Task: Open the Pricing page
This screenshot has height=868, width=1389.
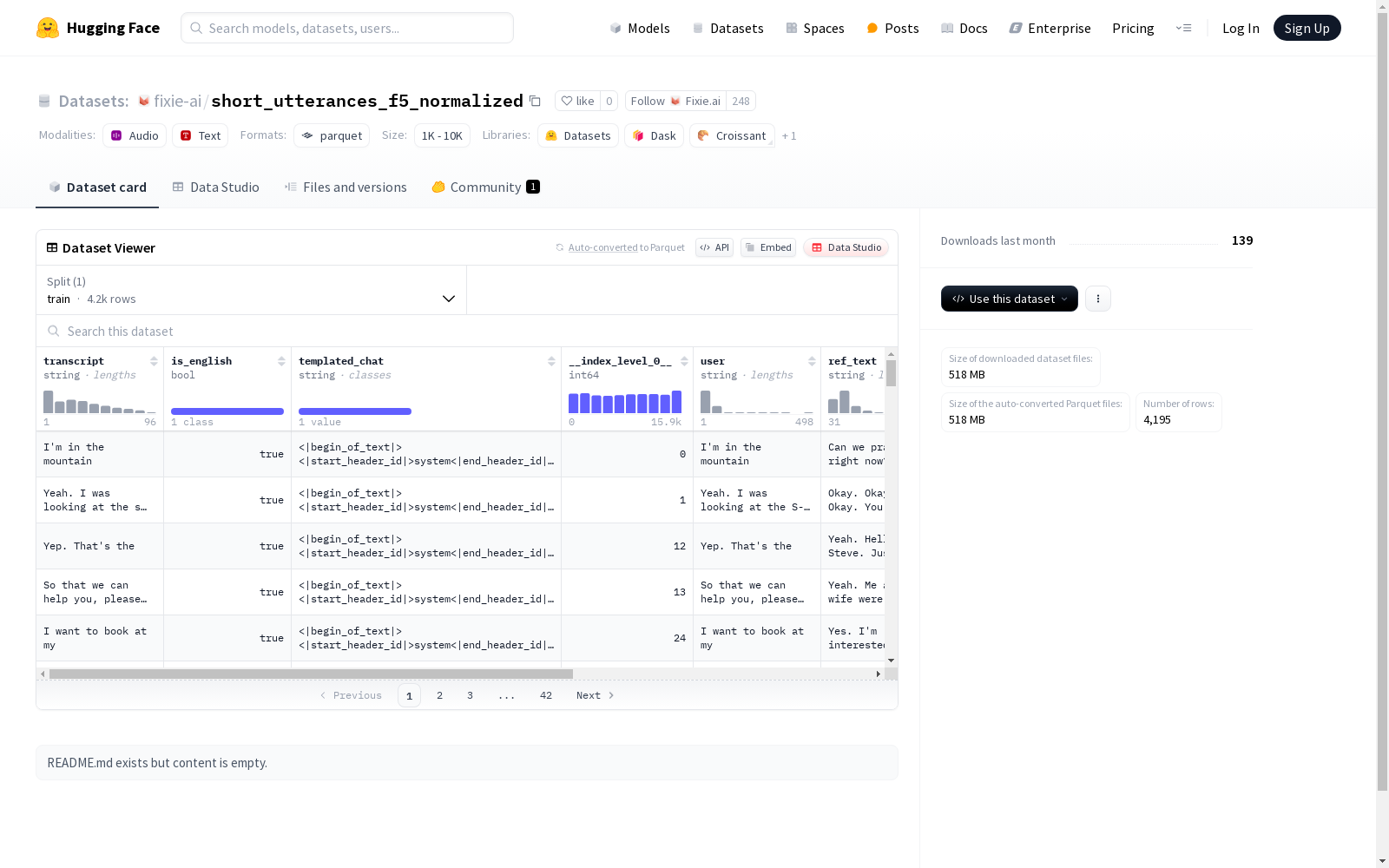Action: click(1133, 28)
